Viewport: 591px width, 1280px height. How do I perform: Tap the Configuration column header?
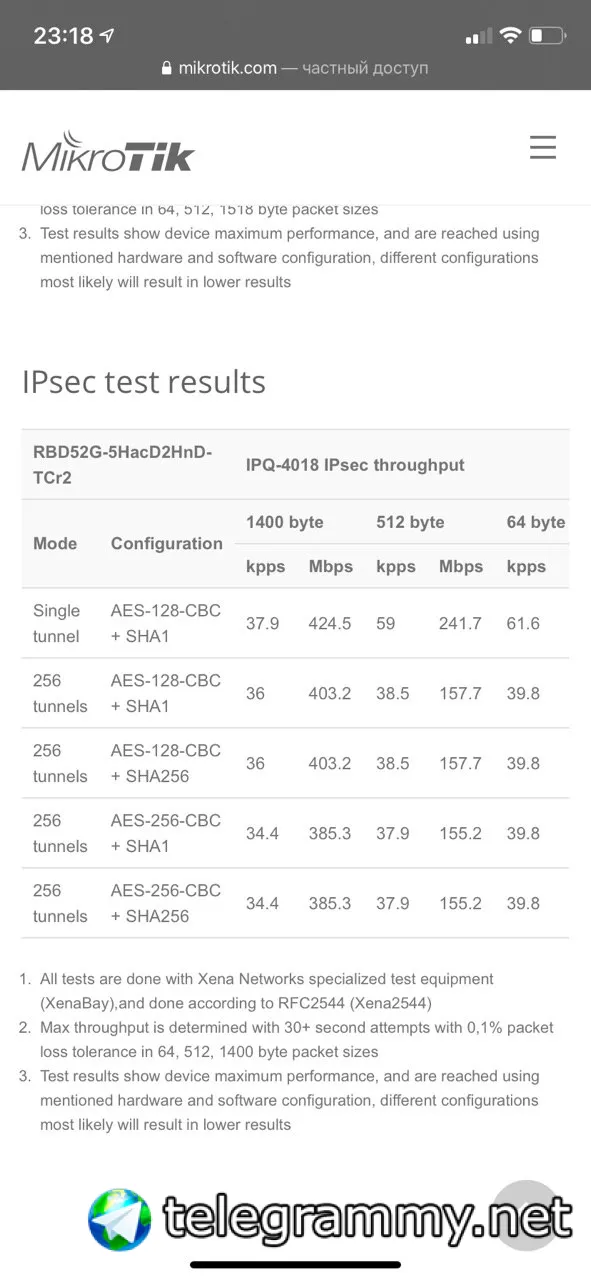[x=167, y=544]
